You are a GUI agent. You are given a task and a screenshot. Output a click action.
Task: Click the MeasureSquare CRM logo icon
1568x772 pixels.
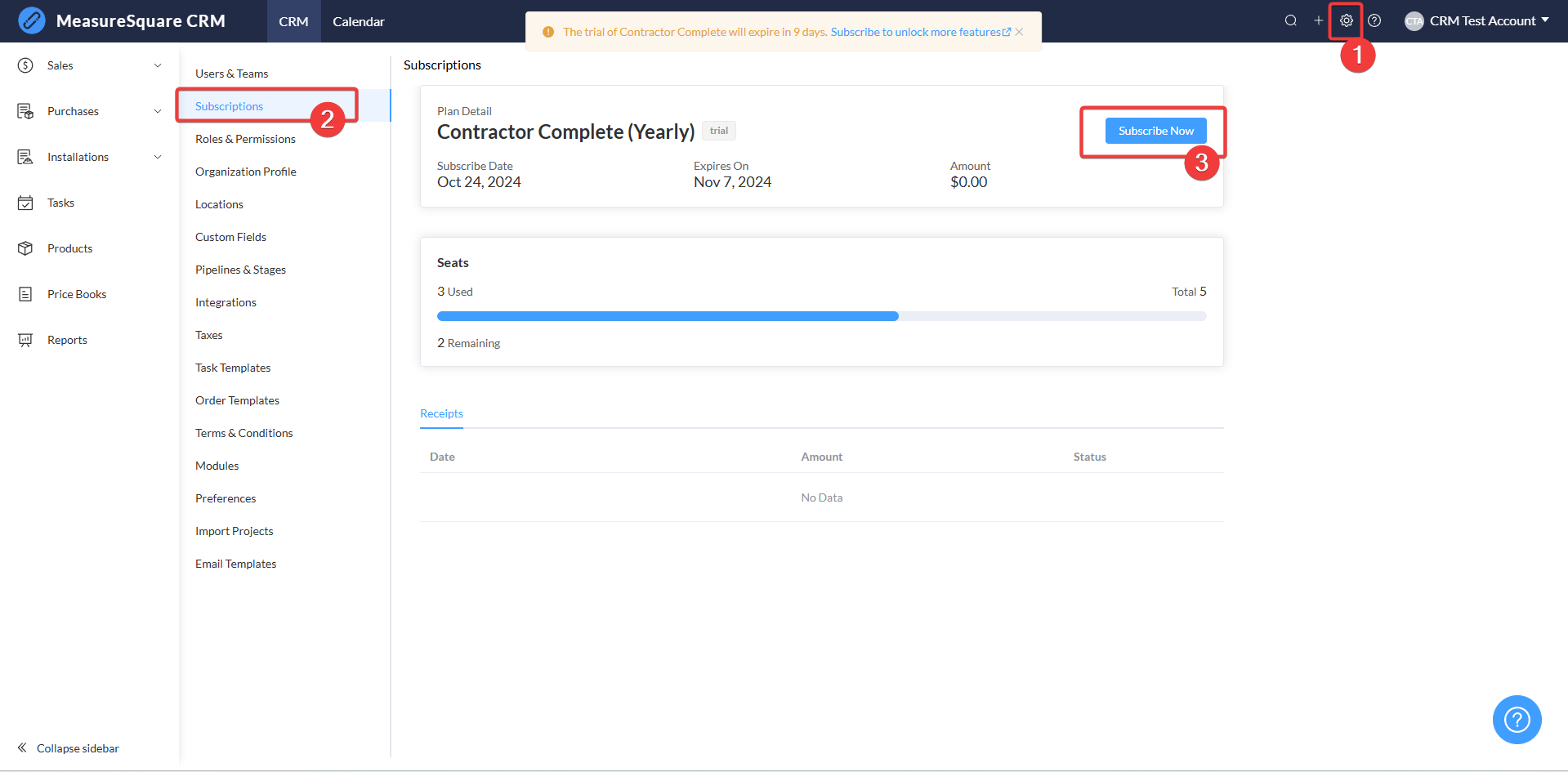tap(32, 20)
